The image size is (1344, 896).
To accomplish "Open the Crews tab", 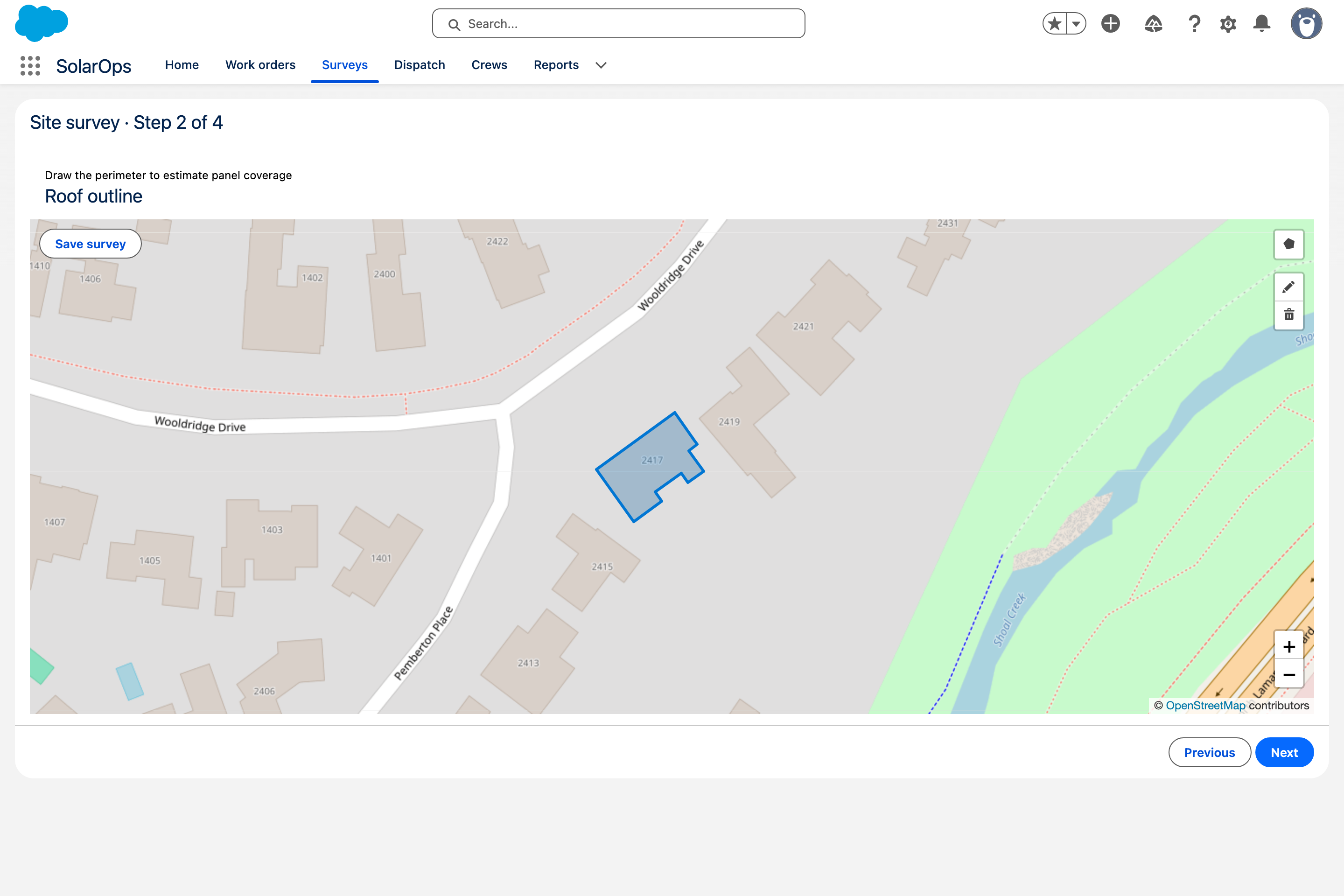I will pyautogui.click(x=489, y=65).
